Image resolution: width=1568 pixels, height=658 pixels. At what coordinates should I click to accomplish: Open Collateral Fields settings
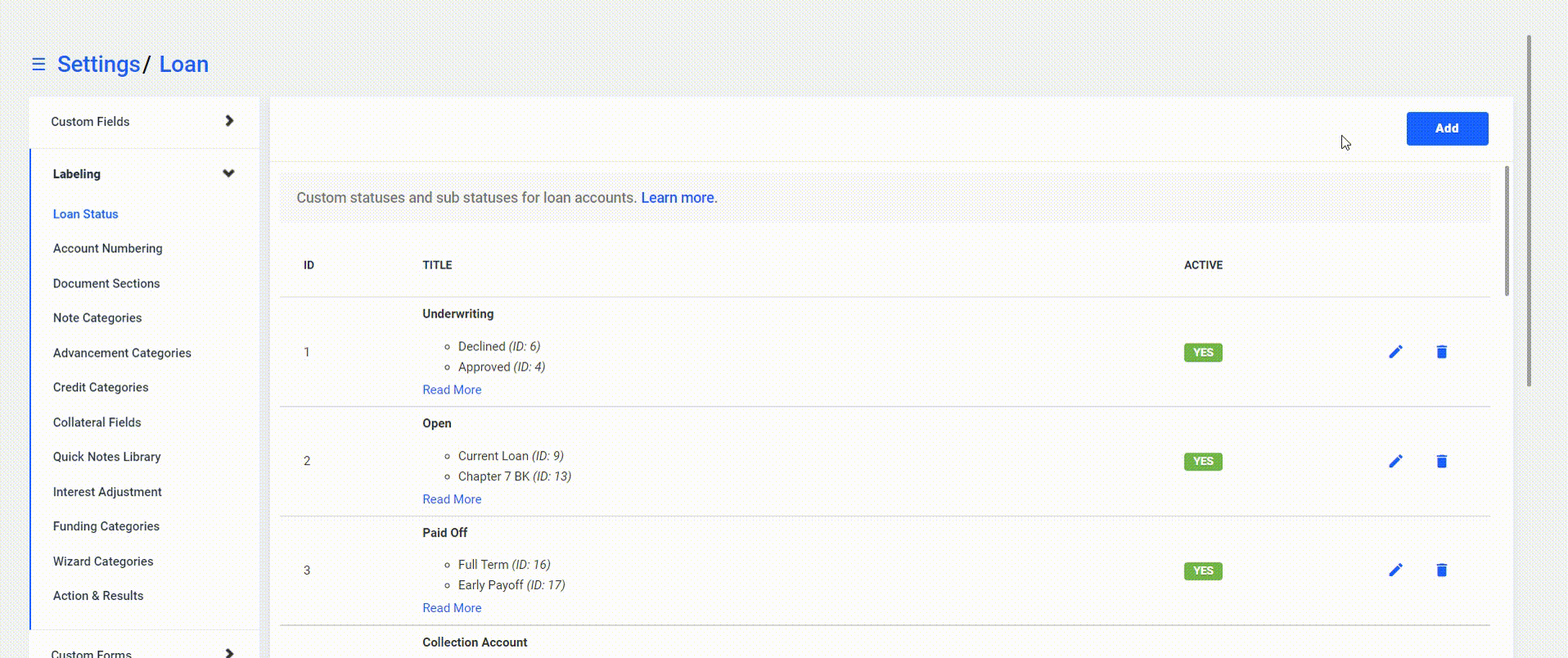(97, 422)
